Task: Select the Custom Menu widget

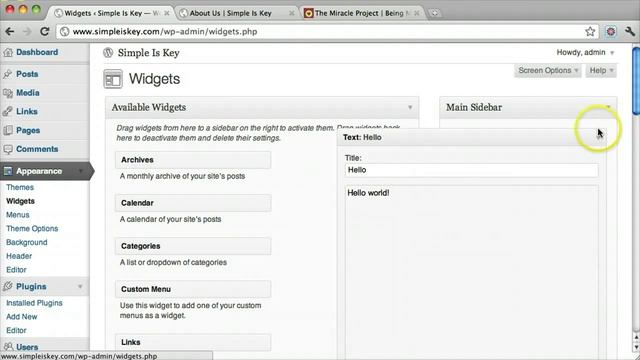Action: coord(193,289)
